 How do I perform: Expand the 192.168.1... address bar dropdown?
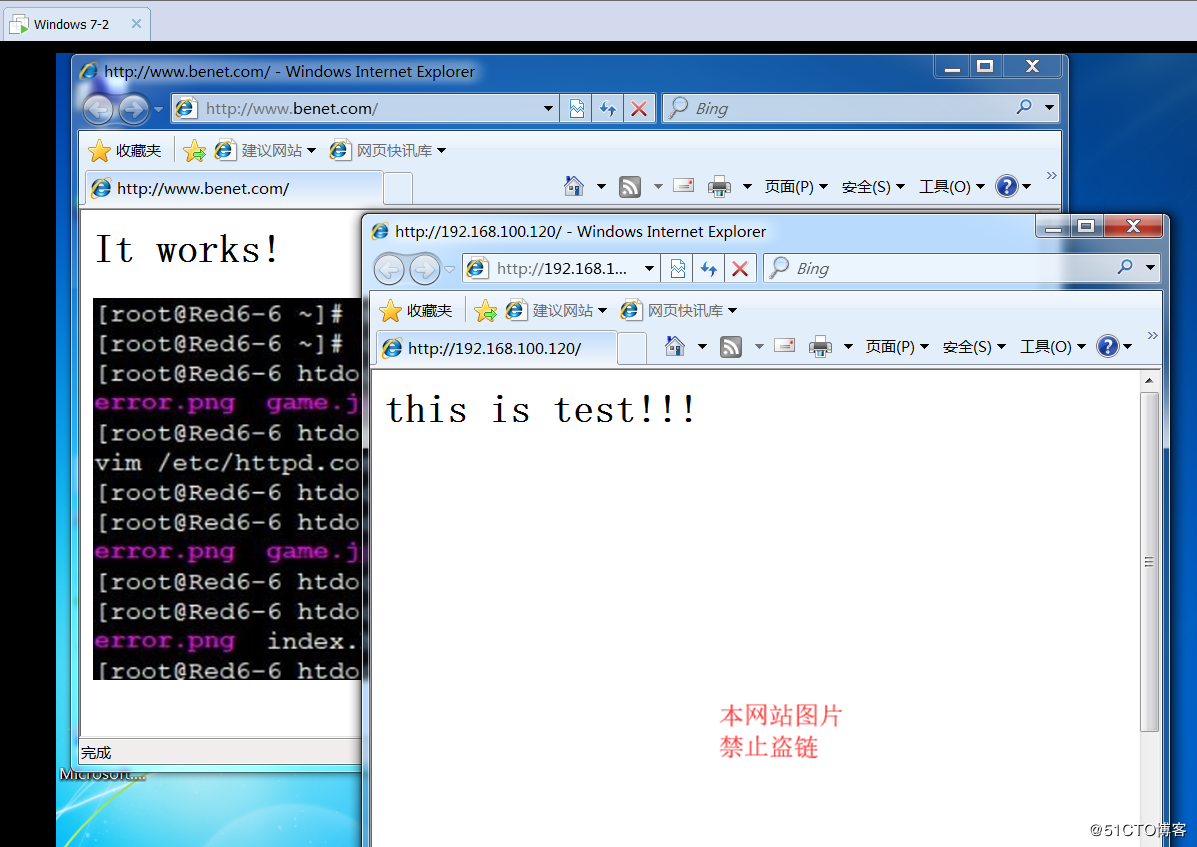[x=649, y=269]
